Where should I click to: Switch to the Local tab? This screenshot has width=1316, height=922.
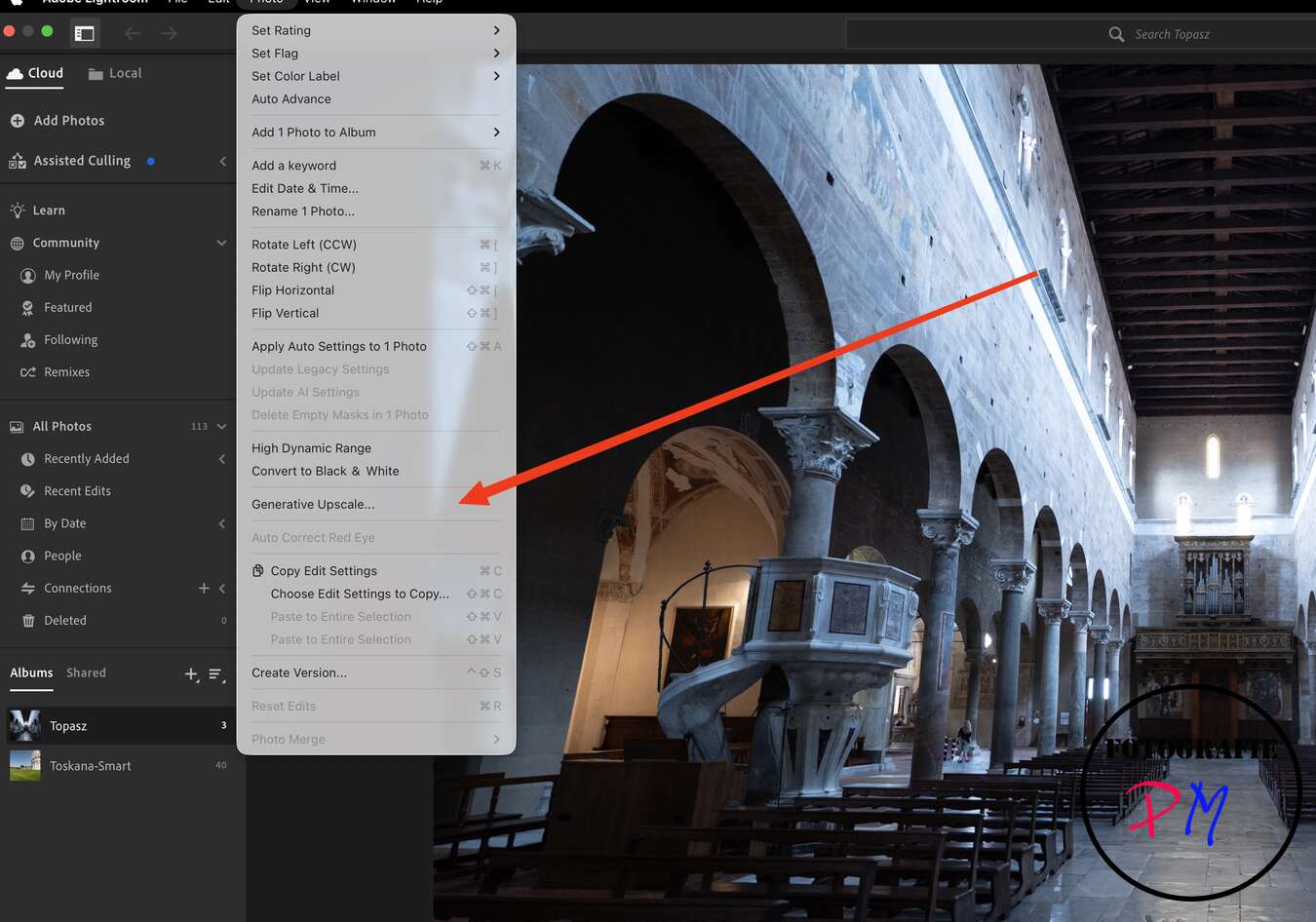(x=115, y=73)
